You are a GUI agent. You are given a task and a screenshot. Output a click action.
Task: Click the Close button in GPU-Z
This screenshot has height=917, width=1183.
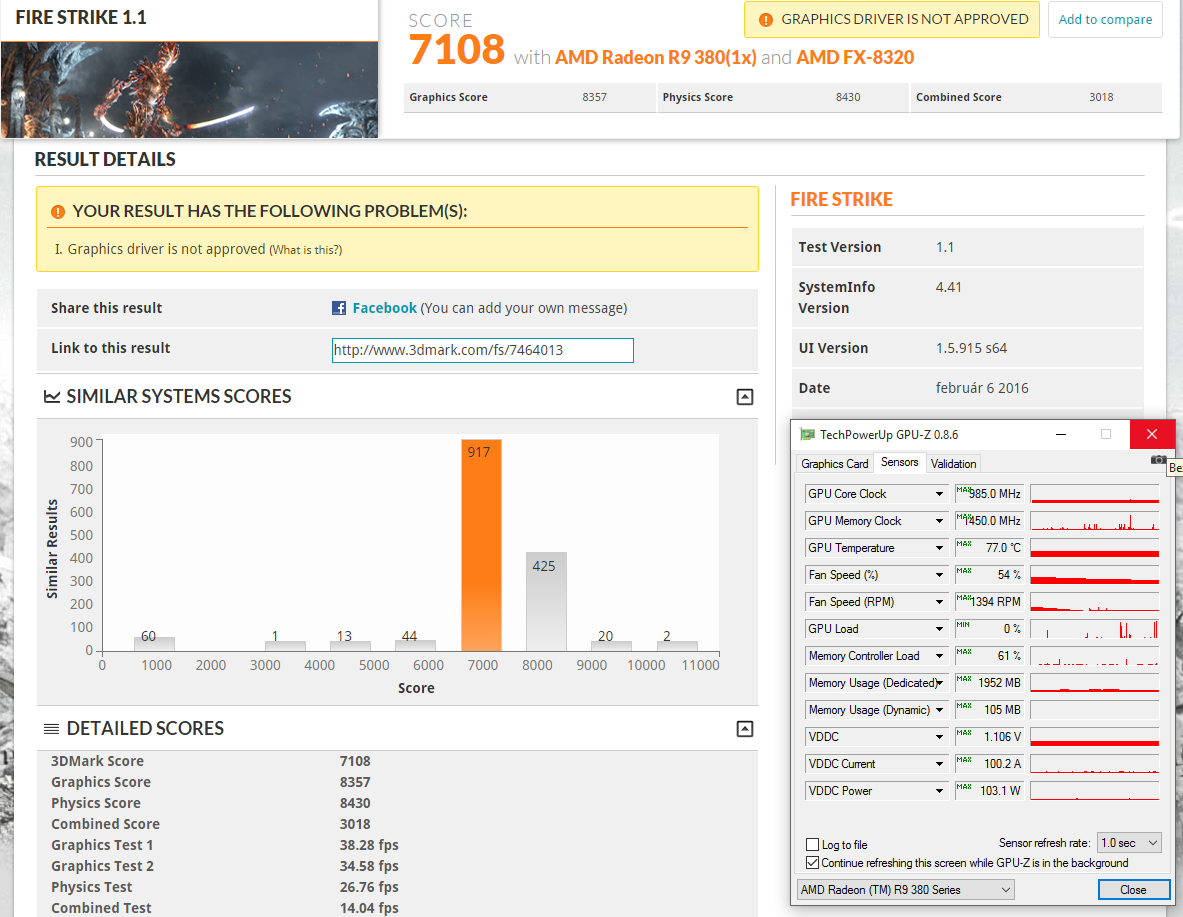coord(1132,890)
